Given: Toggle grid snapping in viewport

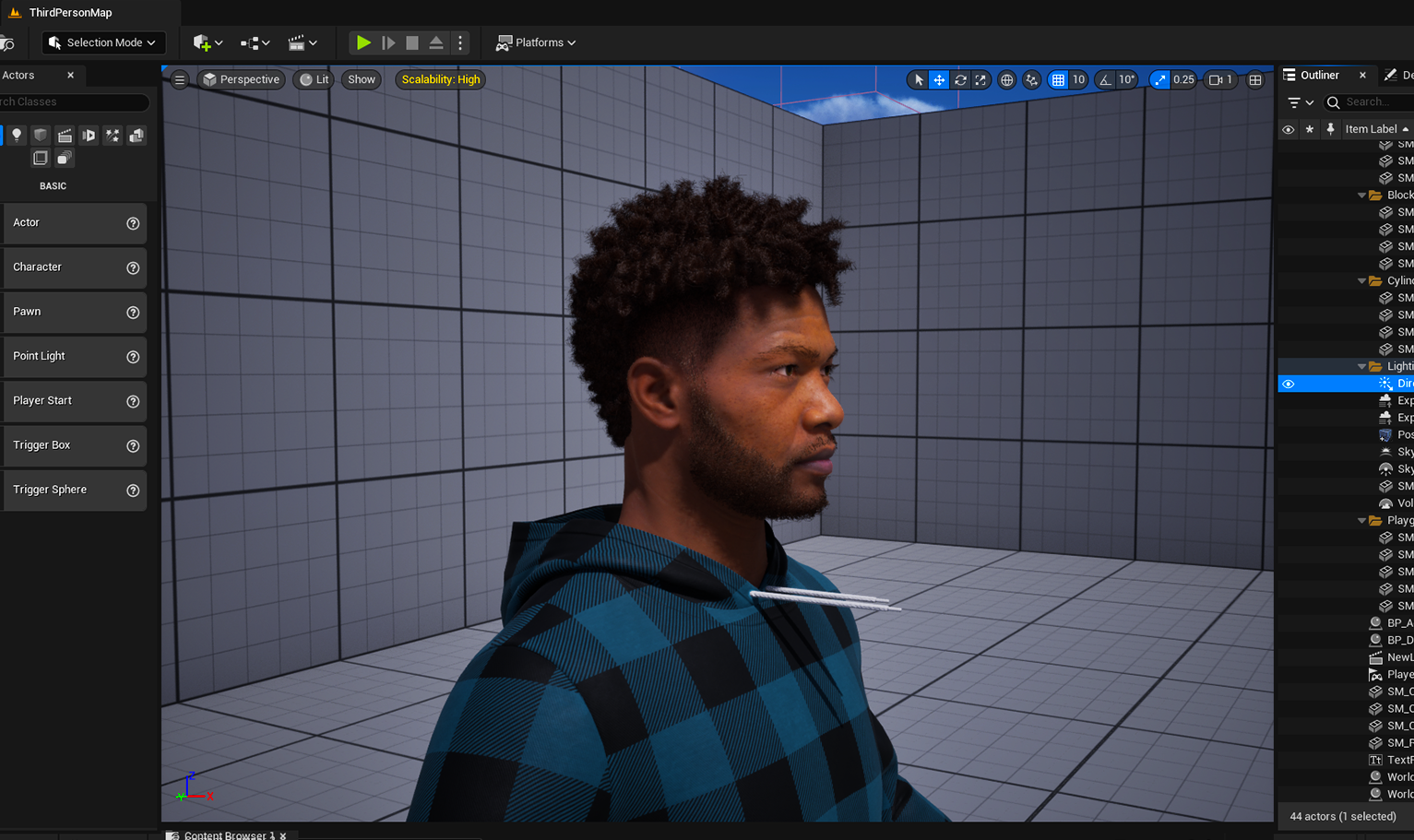Looking at the screenshot, I should point(1058,80).
